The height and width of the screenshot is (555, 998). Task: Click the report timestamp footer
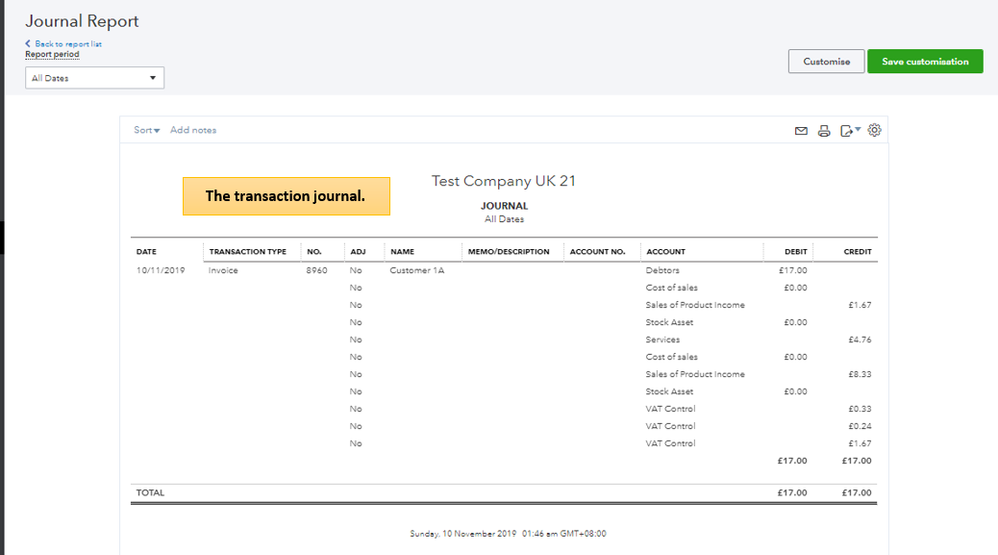coord(508,533)
